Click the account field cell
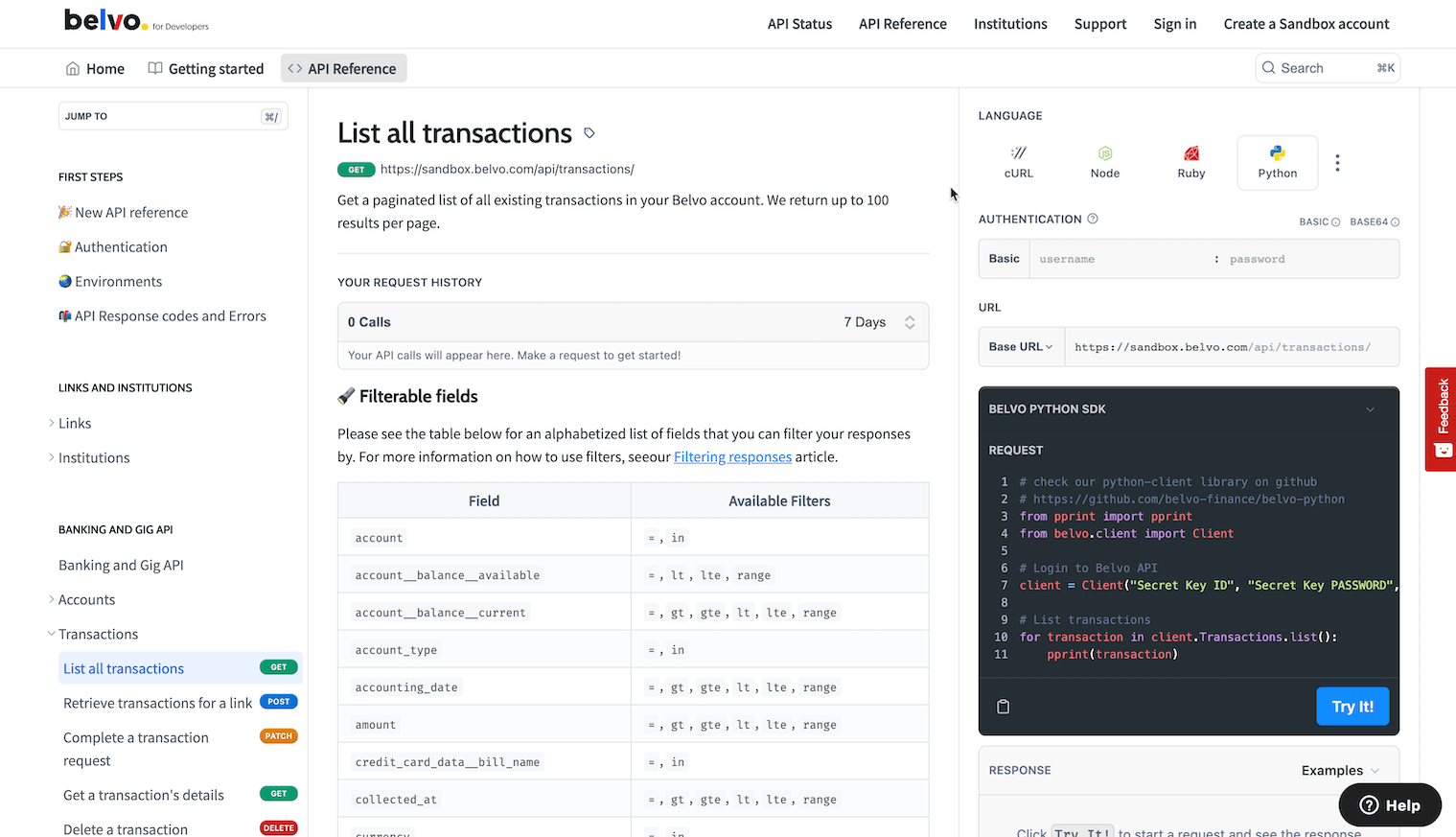This screenshot has height=837, width=1456. point(484,538)
